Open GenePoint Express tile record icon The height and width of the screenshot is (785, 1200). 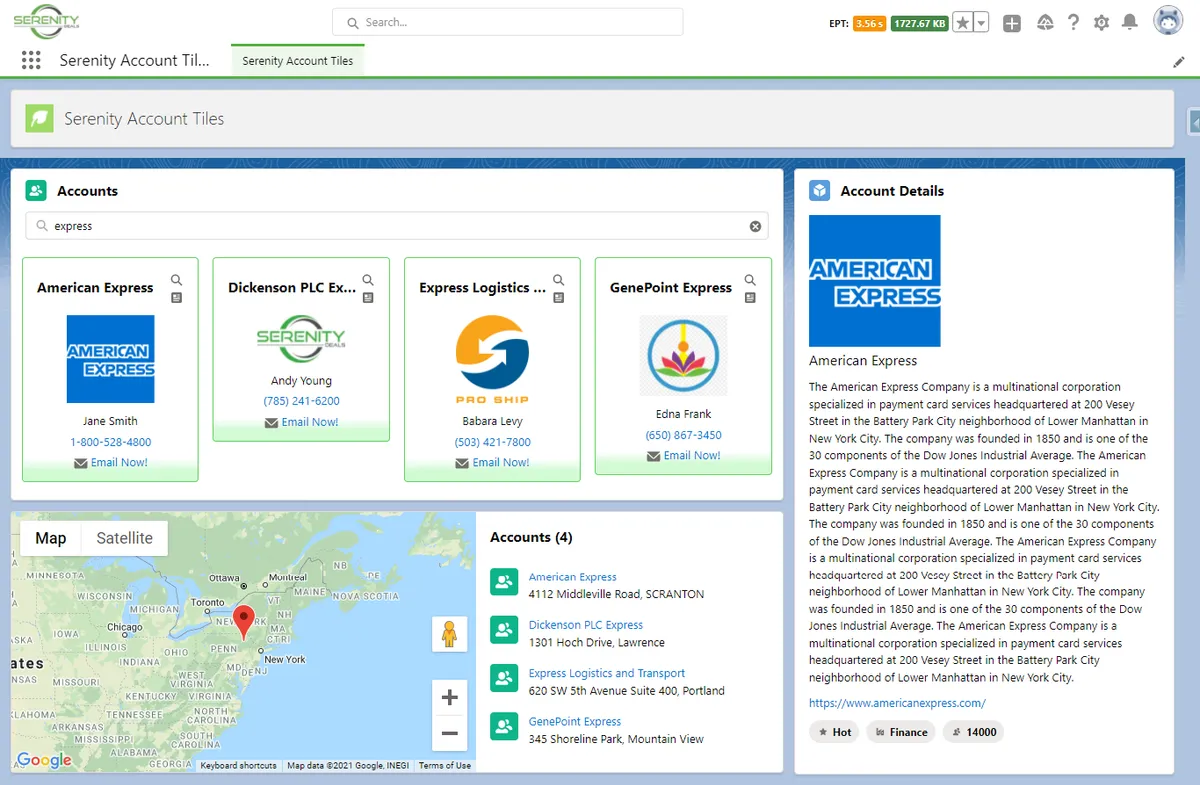750,297
